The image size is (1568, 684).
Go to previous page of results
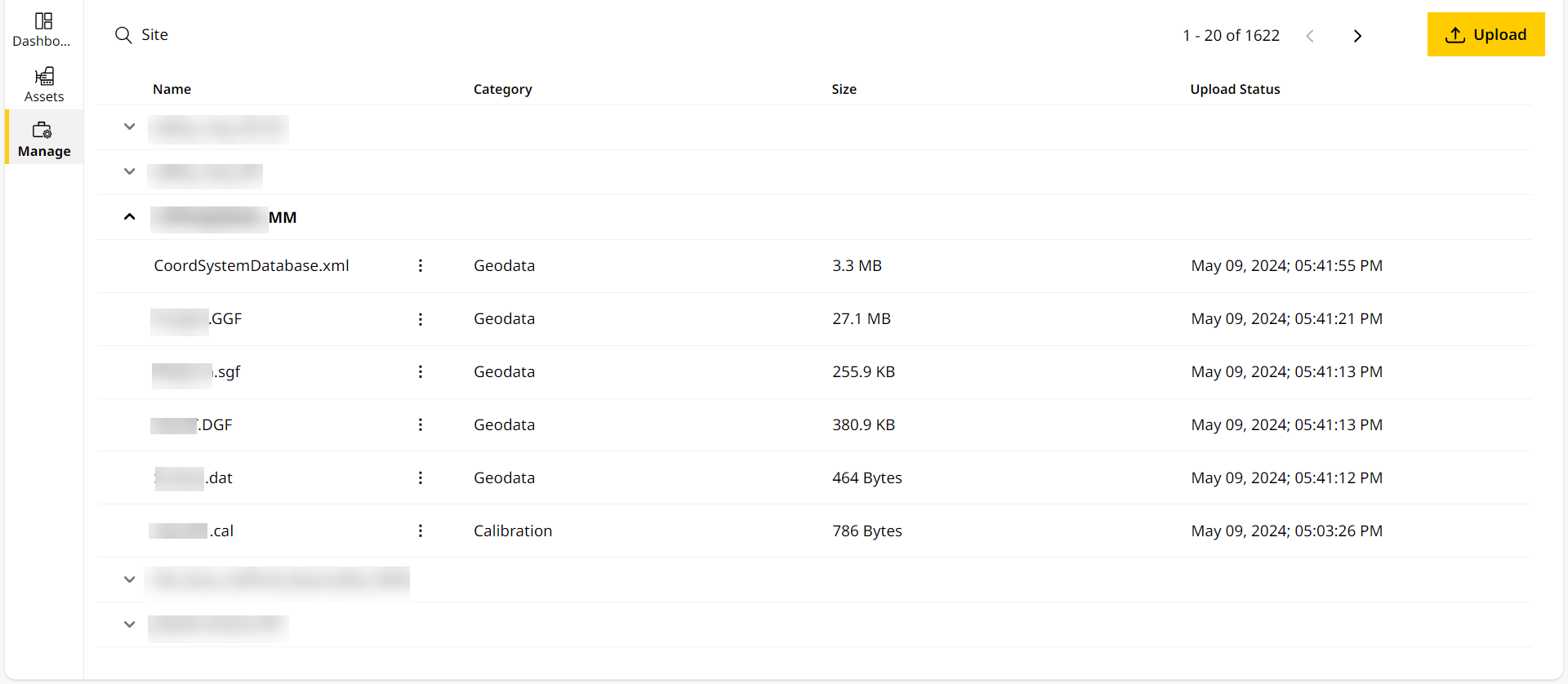[1310, 36]
